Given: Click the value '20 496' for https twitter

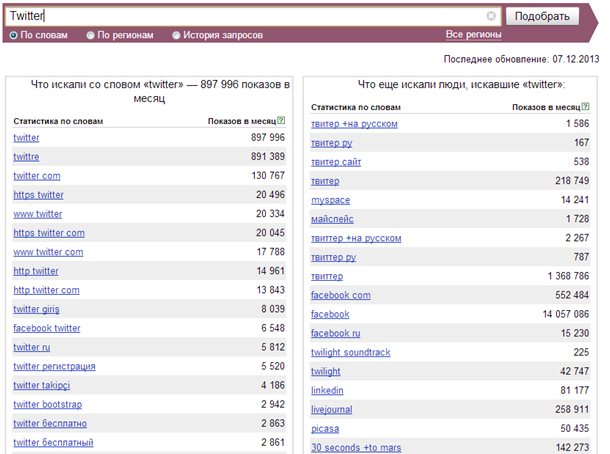Looking at the screenshot, I should pos(270,195).
